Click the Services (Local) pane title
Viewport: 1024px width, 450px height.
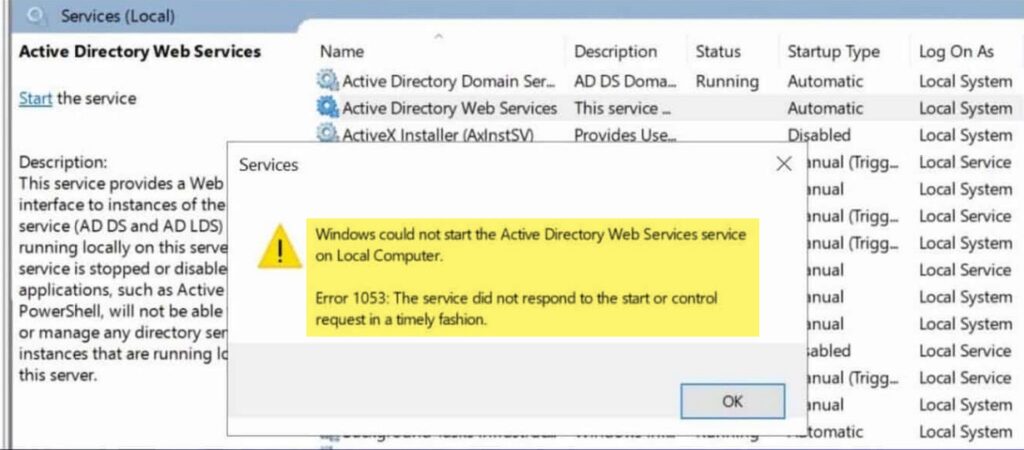click(x=118, y=16)
